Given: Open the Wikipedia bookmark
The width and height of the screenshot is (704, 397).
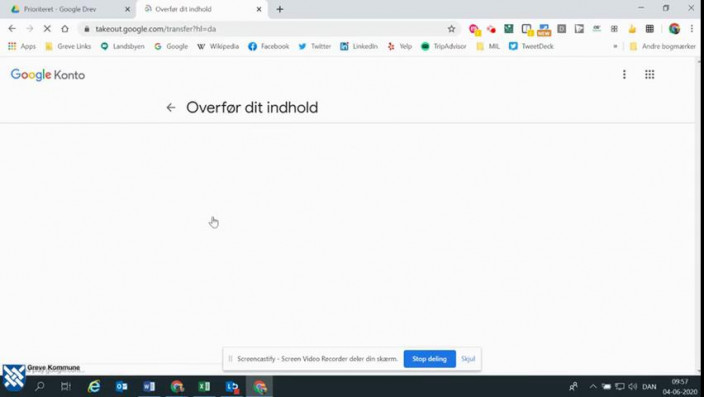Looking at the screenshot, I should click(218, 46).
